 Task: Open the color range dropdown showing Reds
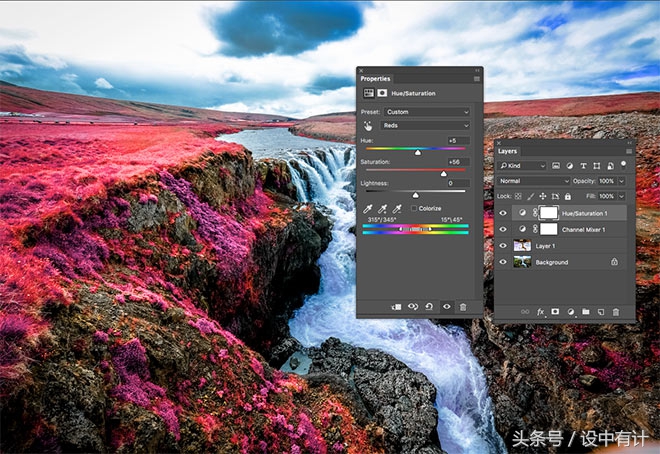point(425,125)
